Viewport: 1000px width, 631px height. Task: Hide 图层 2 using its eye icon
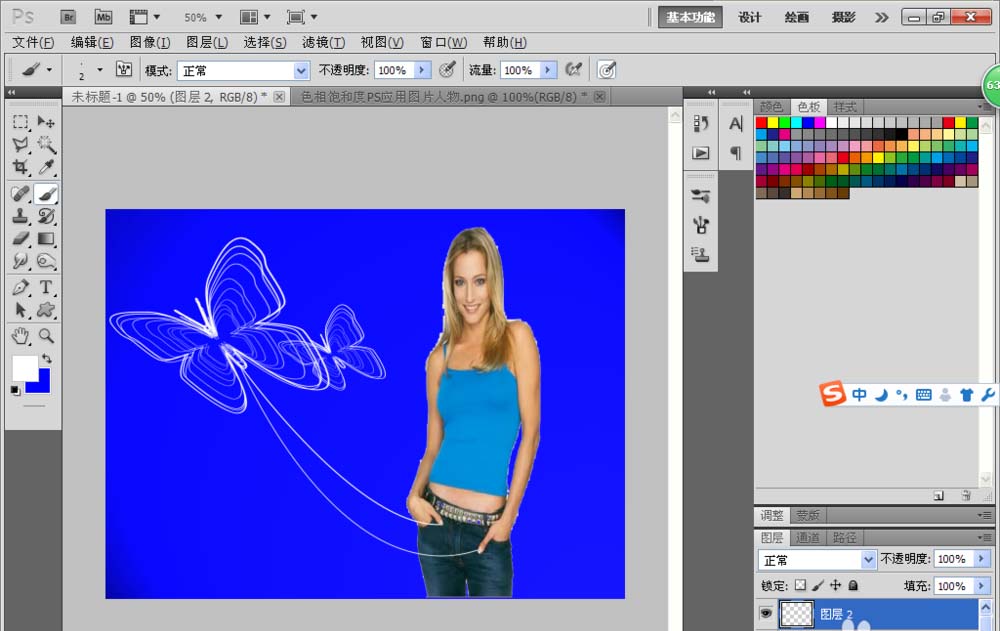[x=767, y=614]
